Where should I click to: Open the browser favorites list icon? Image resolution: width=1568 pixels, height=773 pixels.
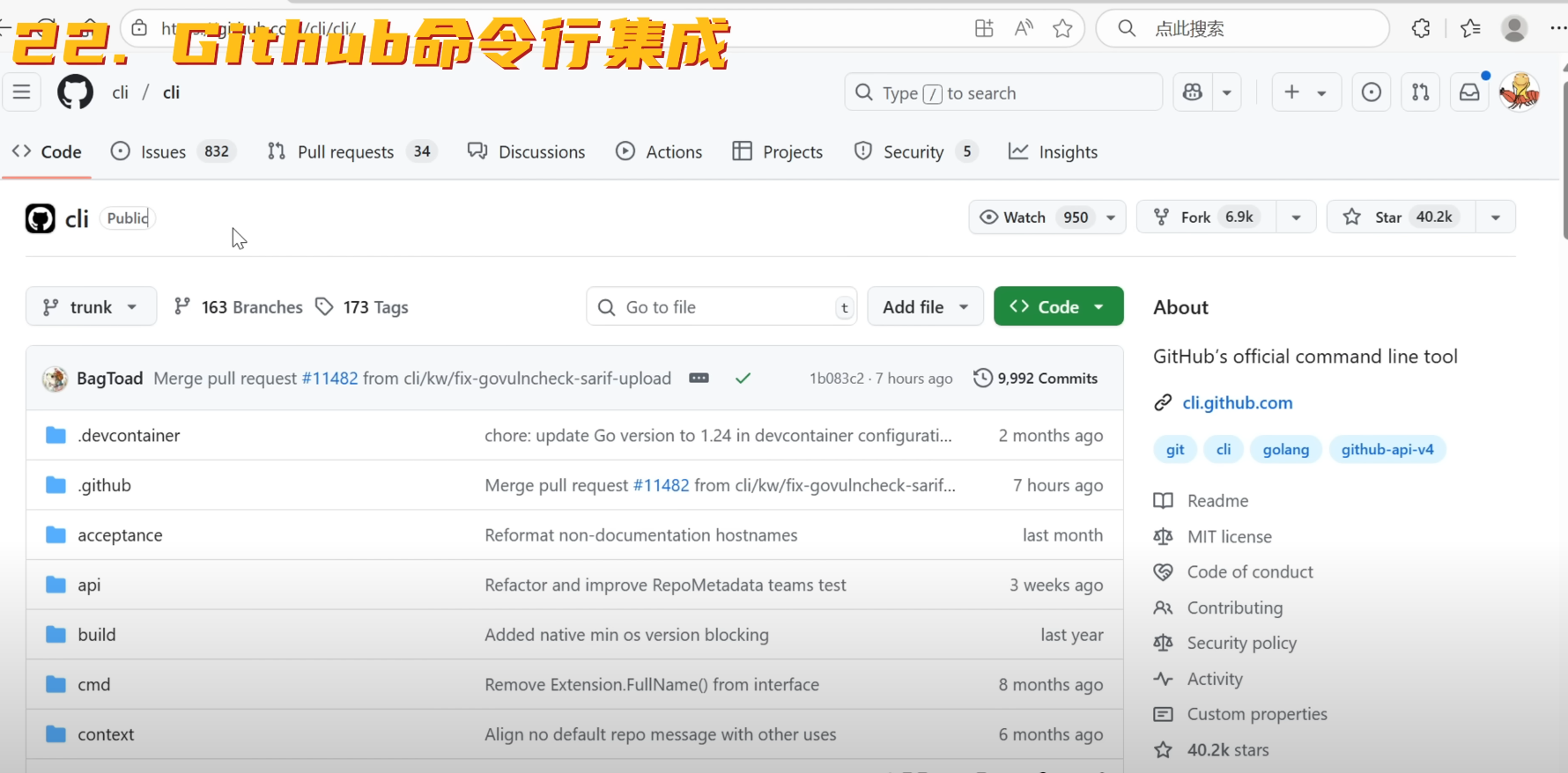click(1470, 28)
